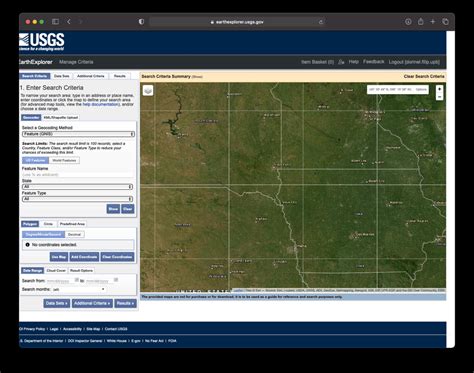This screenshot has width=474, height=373.
Task: Open the map layers icon
Action: pos(148,90)
